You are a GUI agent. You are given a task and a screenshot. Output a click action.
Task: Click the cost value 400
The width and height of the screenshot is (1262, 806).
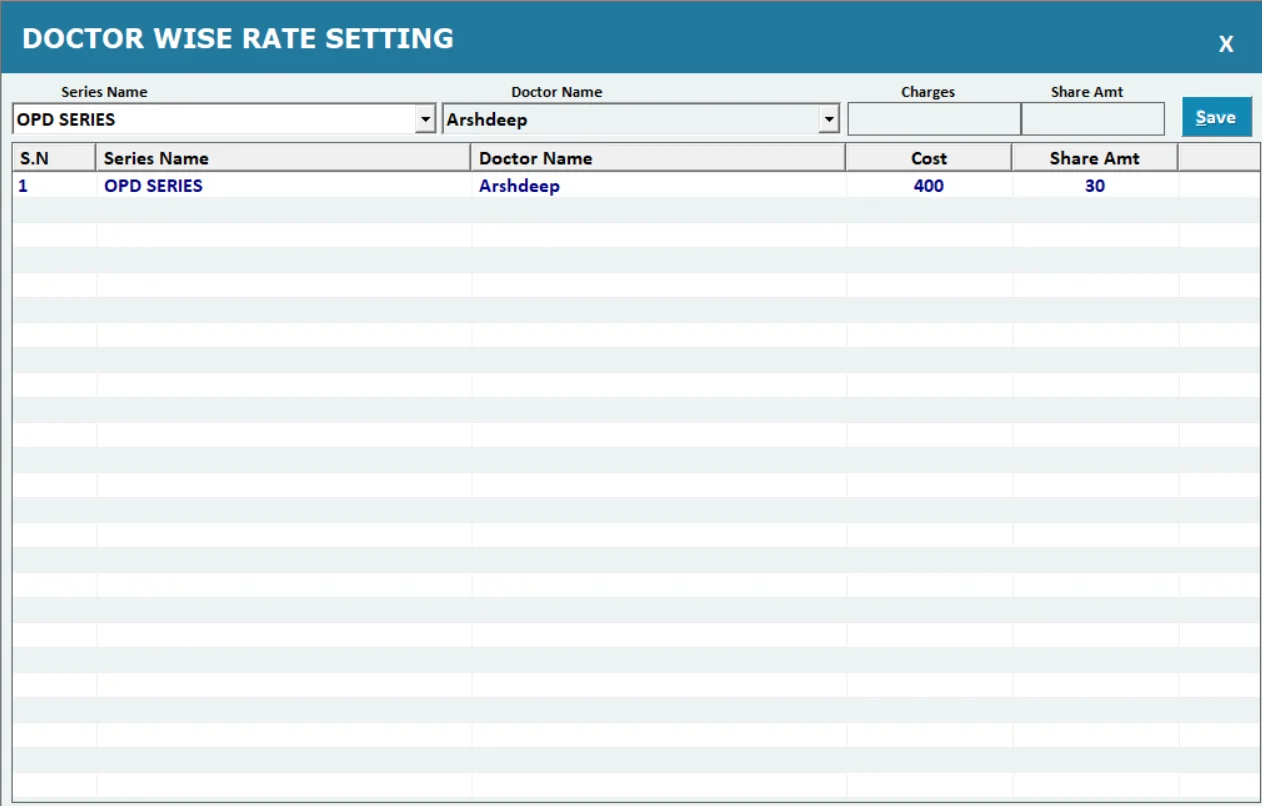point(929,186)
